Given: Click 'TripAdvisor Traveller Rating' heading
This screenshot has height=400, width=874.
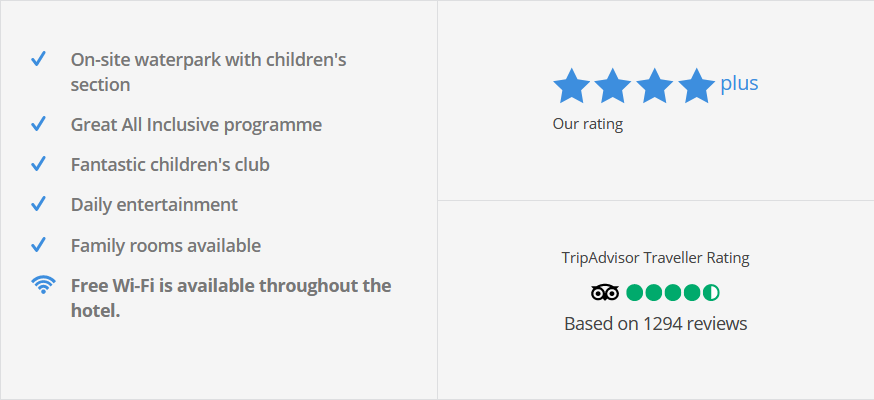Looking at the screenshot, I should tap(655, 257).
